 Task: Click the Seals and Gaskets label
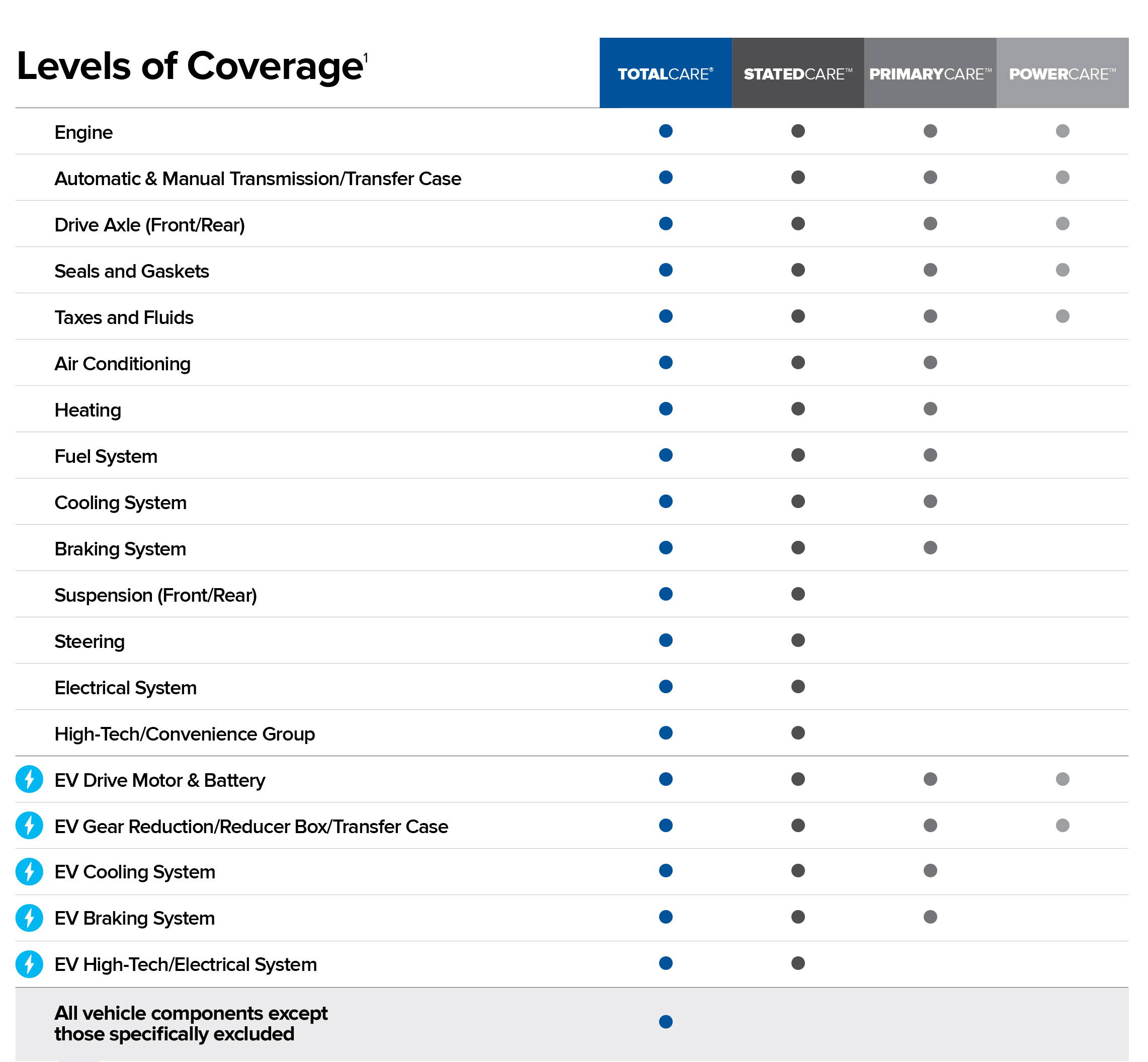tap(132, 271)
